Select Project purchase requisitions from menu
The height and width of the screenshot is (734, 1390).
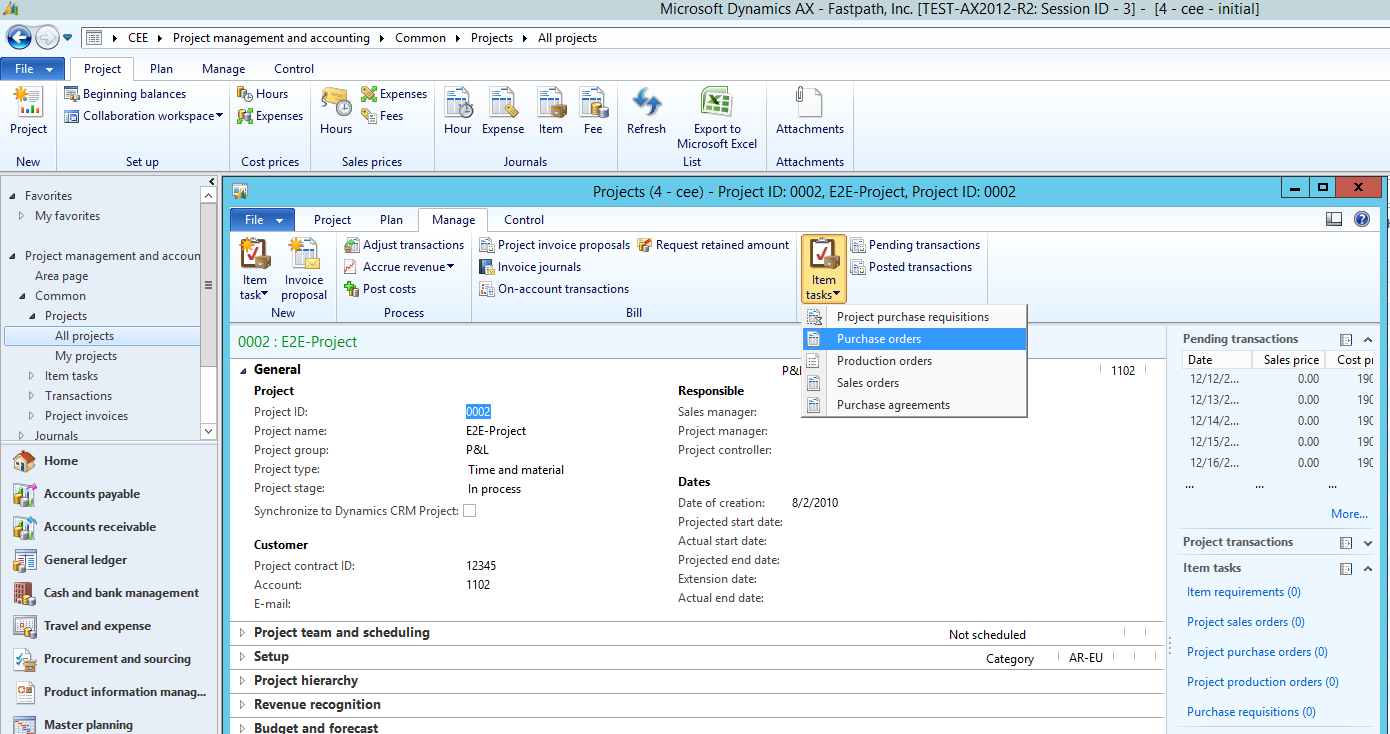click(x=914, y=317)
